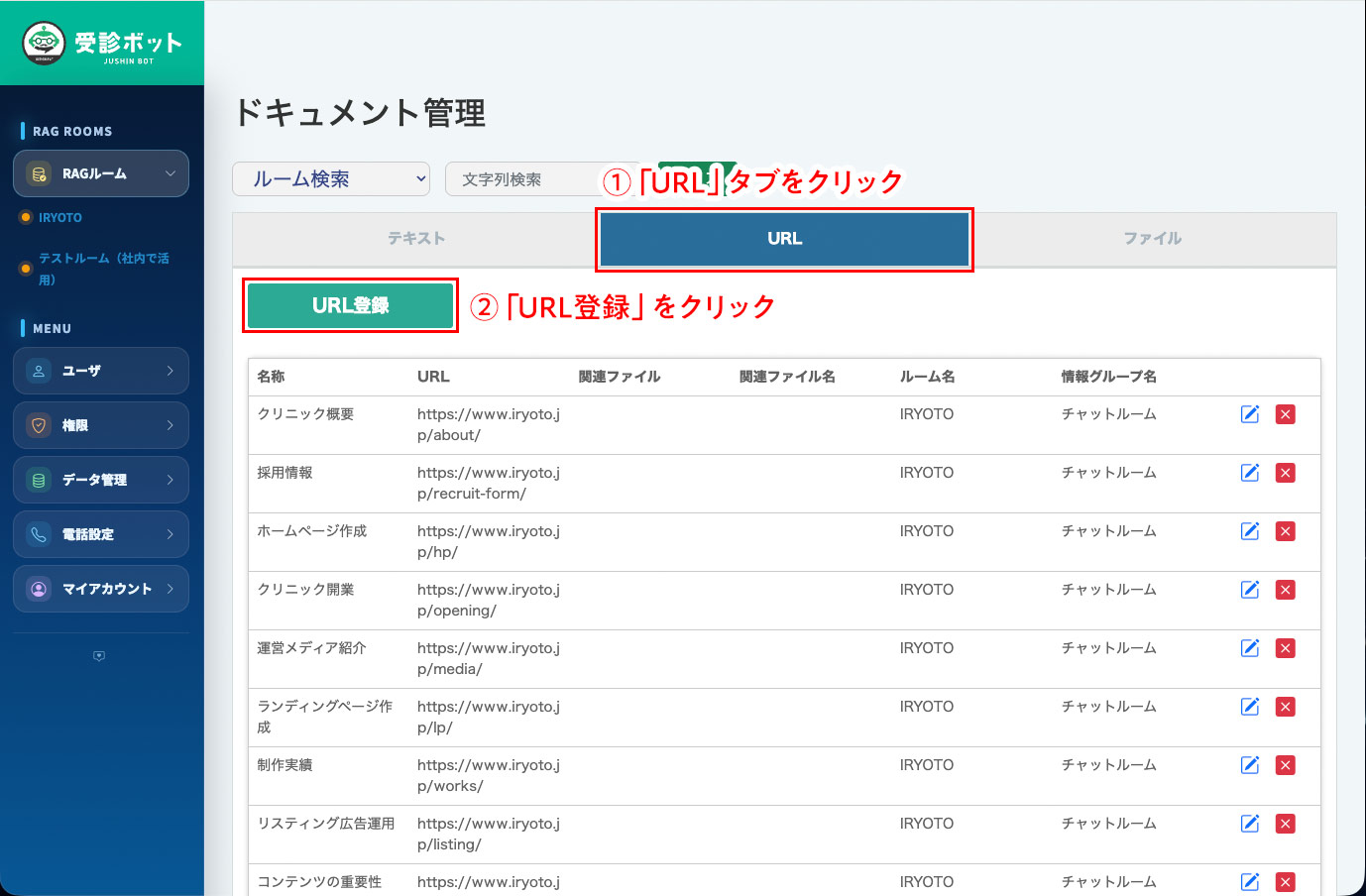This screenshot has height=896, width=1366.
Task: Delete the ホームページ作成 row
Action: coord(1286,531)
